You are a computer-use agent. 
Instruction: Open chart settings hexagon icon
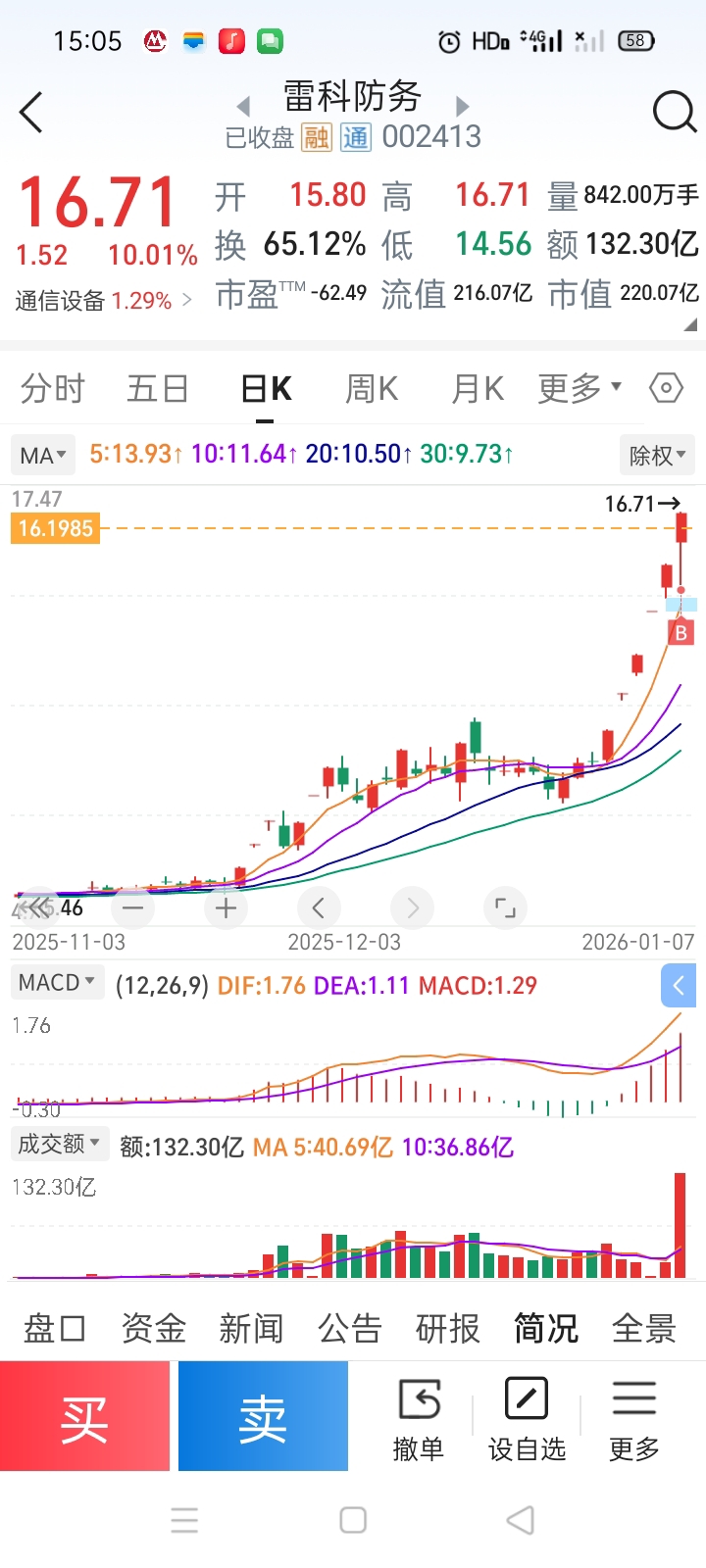666,388
